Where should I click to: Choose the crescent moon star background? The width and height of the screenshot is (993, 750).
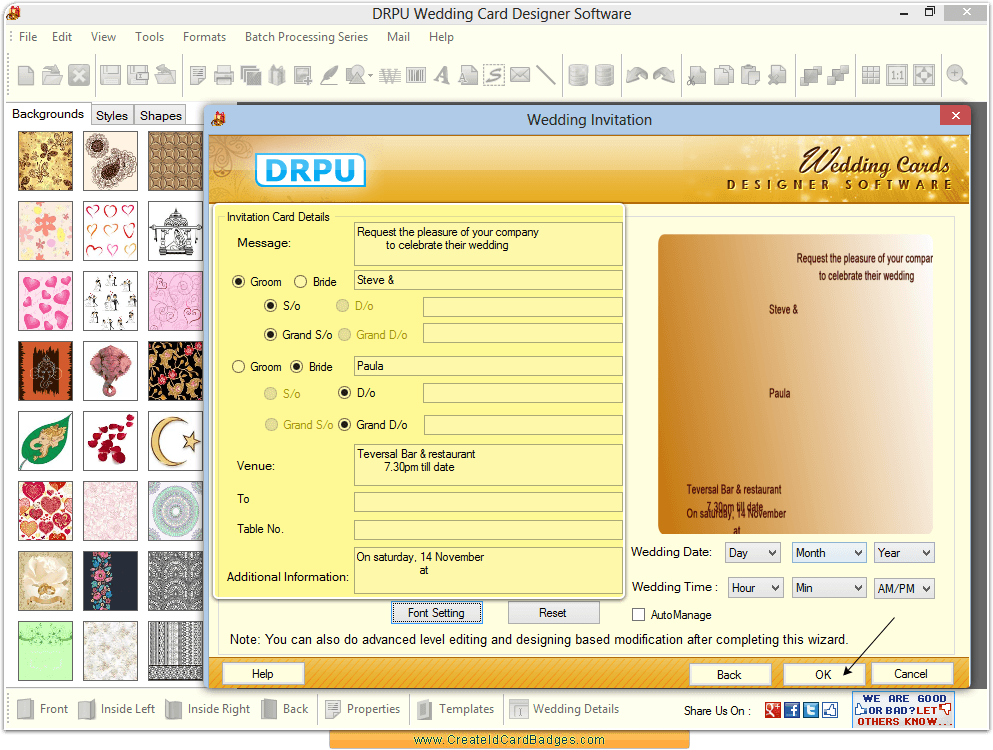pos(175,441)
